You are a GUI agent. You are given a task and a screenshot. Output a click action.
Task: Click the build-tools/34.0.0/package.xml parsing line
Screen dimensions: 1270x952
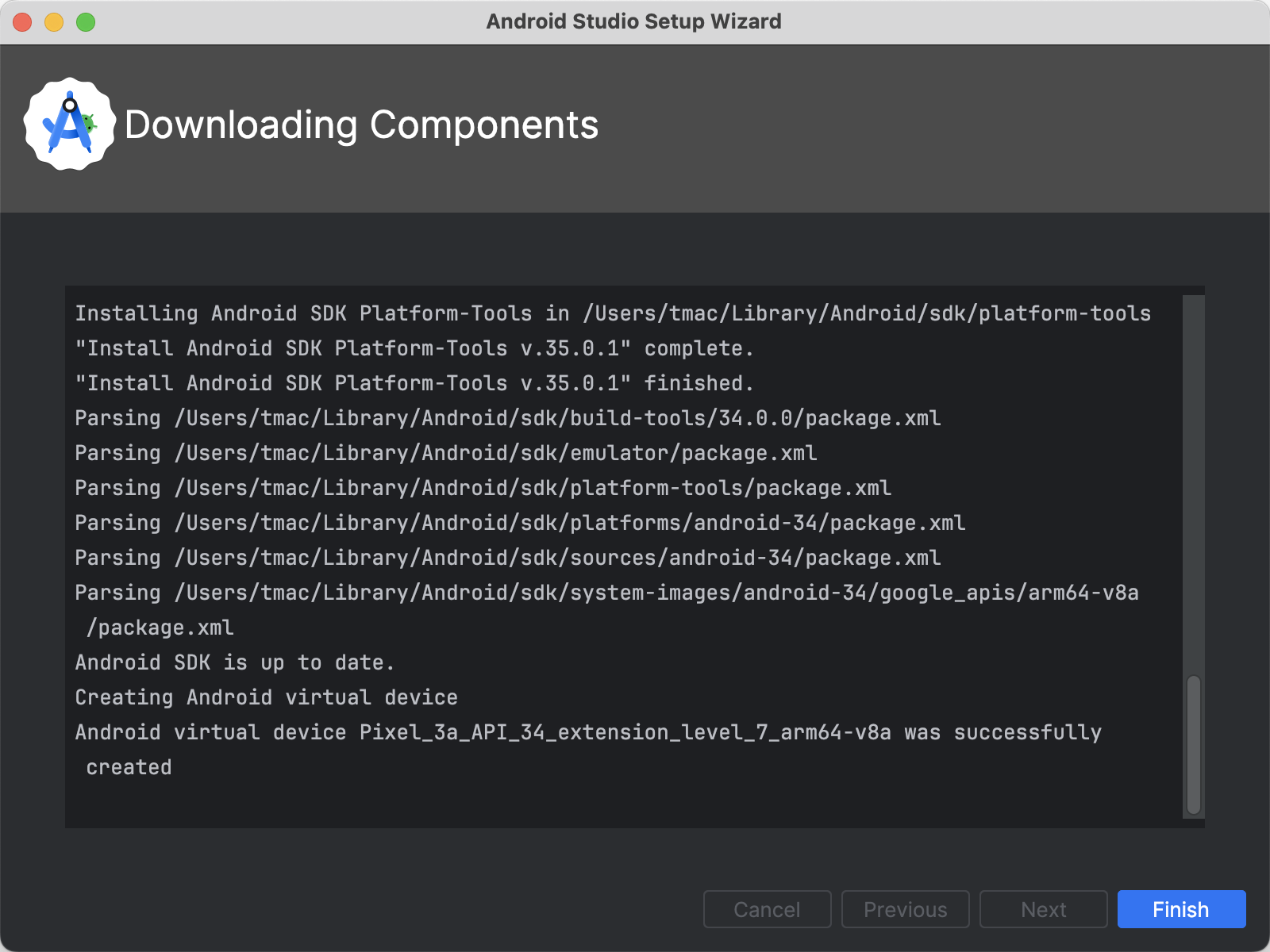click(508, 418)
